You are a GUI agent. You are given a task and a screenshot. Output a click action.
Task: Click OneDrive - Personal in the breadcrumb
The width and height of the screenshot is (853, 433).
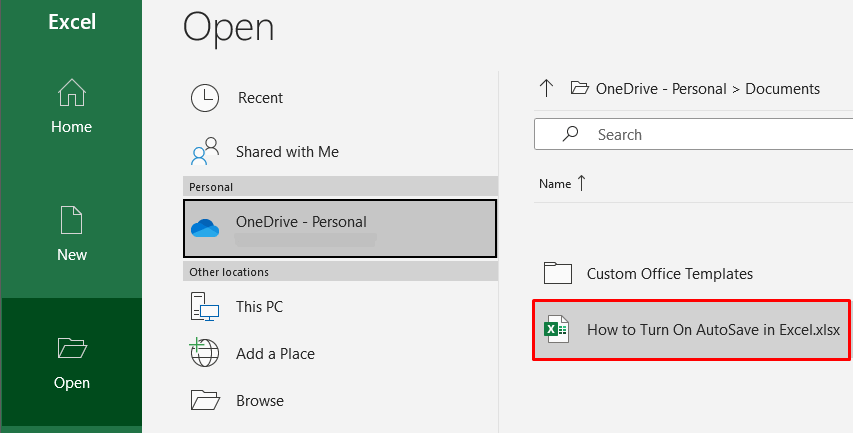click(661, 89)
